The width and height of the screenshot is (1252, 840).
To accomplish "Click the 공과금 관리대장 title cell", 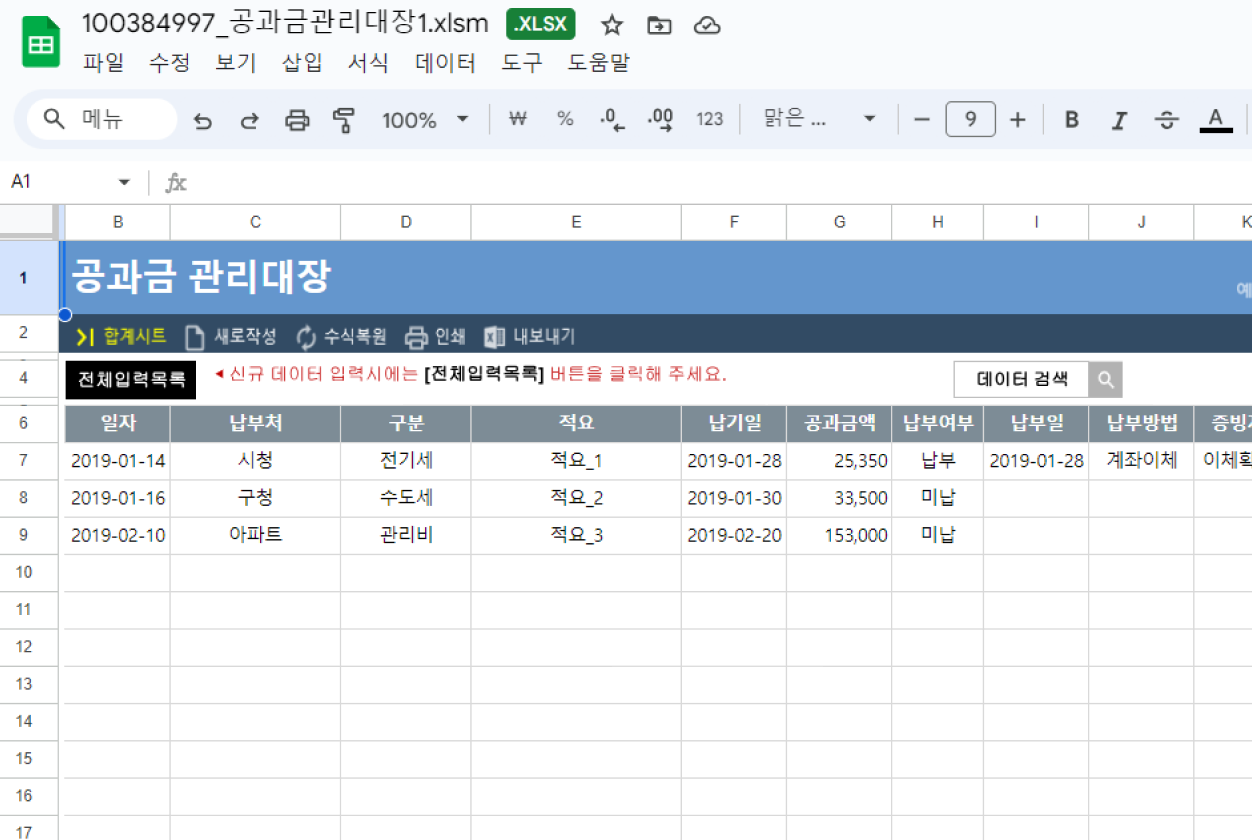I will (x=200, y=277).
